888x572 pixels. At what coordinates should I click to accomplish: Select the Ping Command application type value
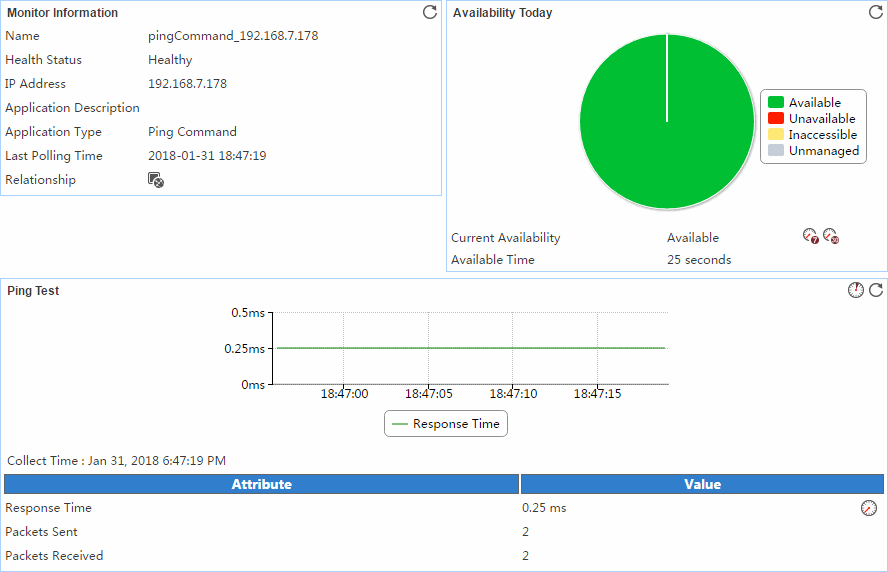193,131
